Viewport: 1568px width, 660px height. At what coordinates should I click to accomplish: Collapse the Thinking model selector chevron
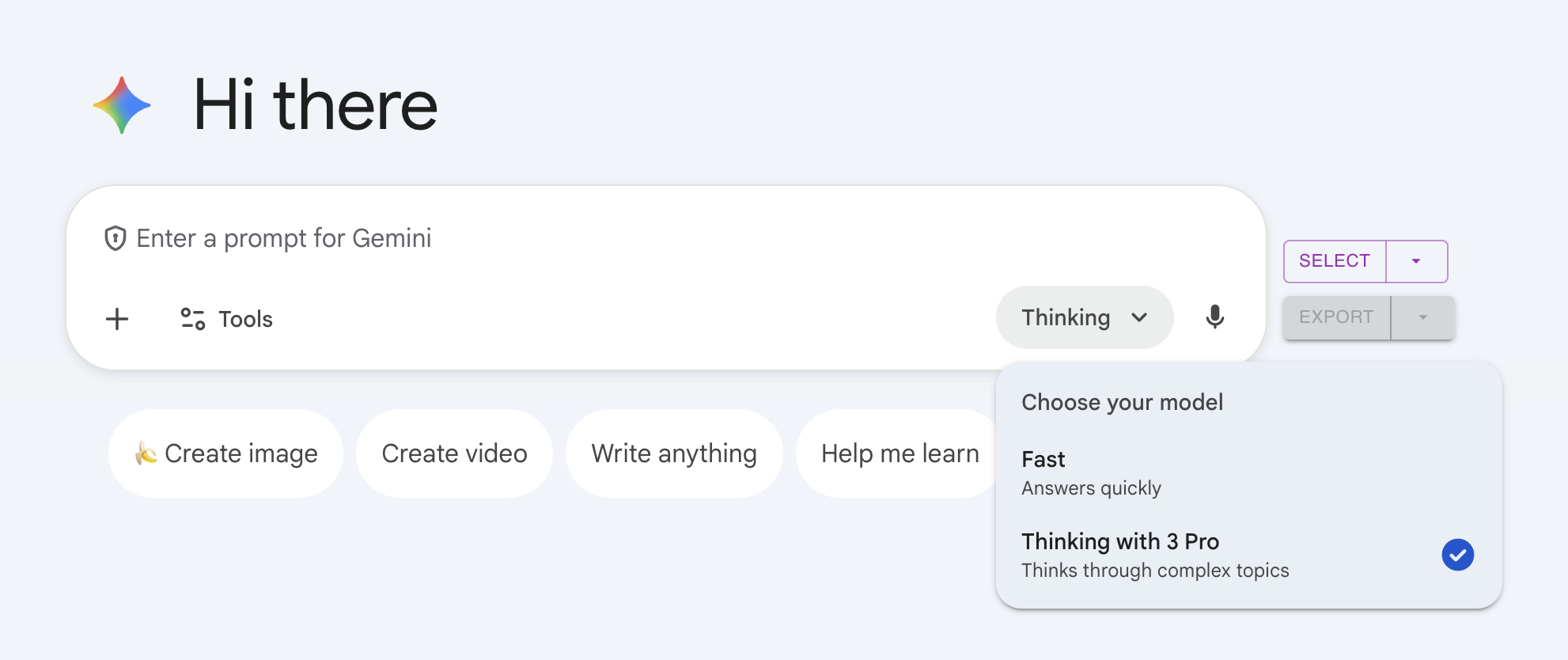[x=1139, y=317]
